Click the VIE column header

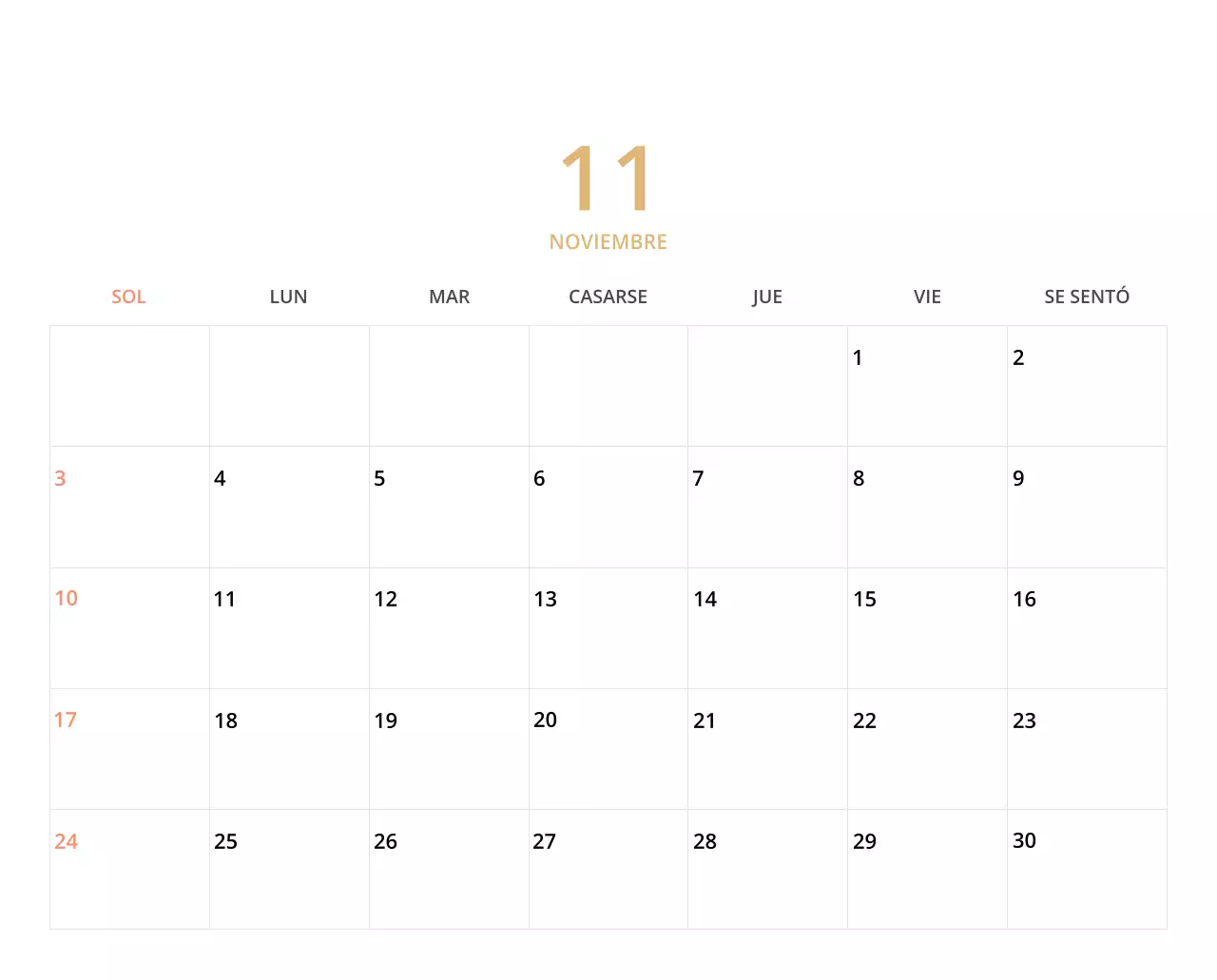[927, 297]
